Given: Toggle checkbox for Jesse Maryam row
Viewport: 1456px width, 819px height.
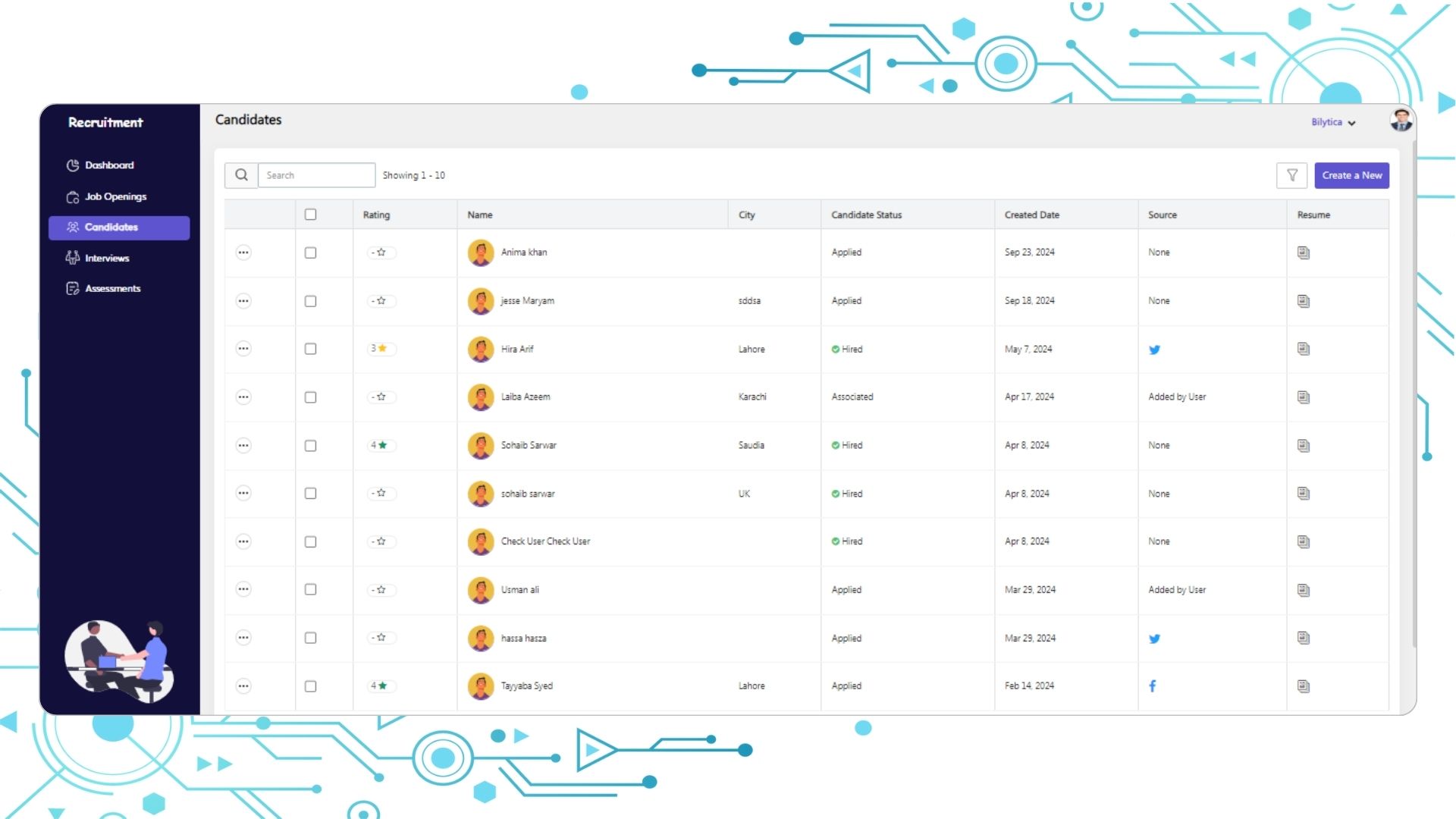Looking at the screenshot, I should coord(311,301).
